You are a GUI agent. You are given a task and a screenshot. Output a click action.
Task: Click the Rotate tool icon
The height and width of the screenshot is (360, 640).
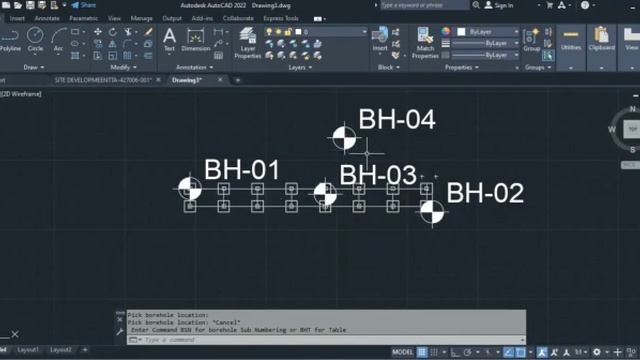113,31
